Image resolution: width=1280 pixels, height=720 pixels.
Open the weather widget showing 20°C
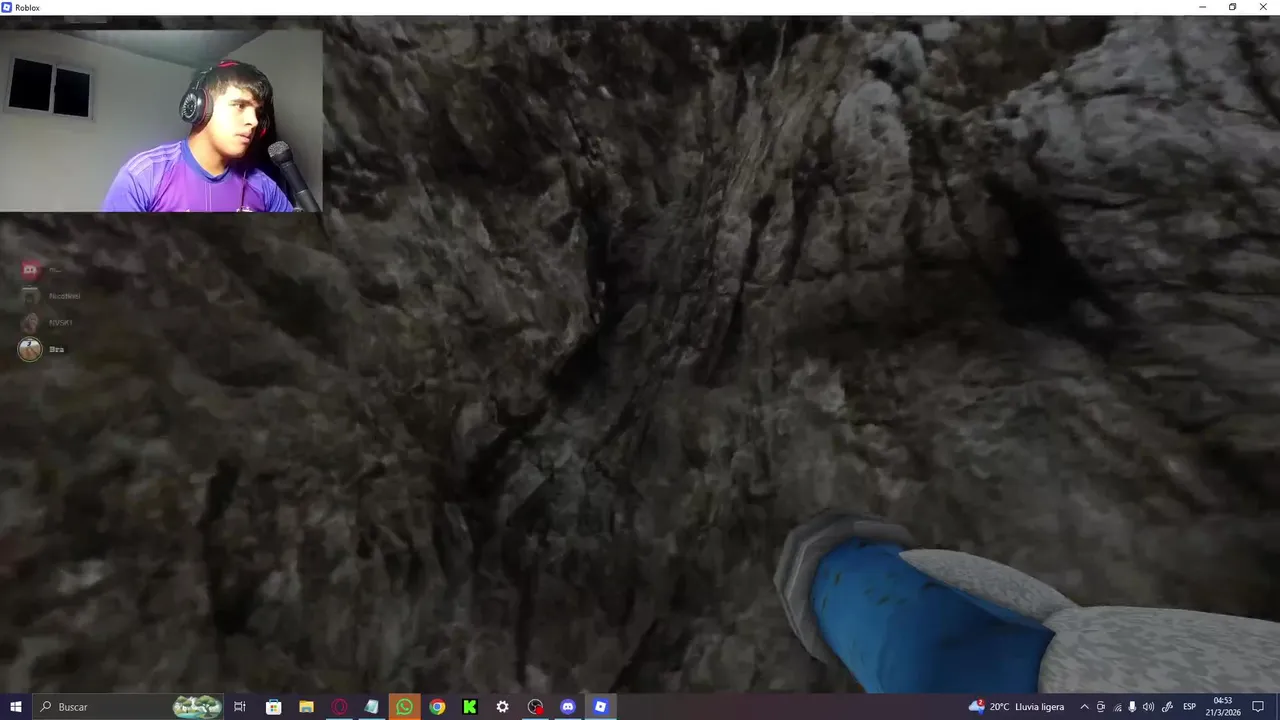pyautogui.click(x=1016, y=707)
